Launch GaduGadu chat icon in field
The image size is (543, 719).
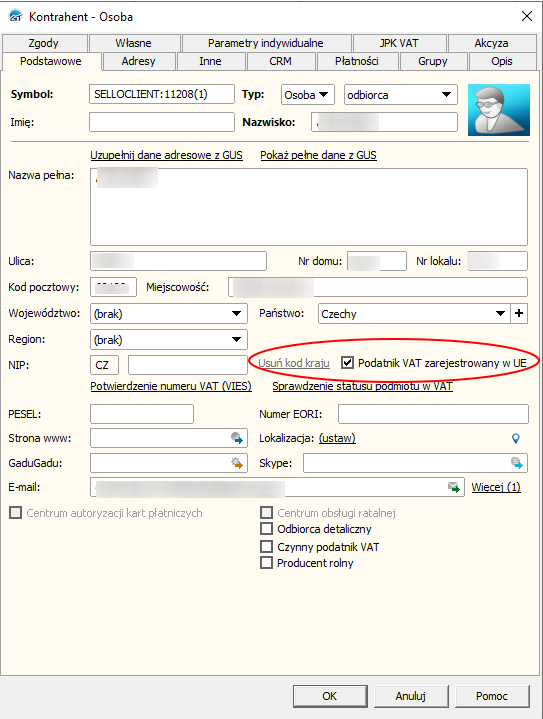[237, 463]
